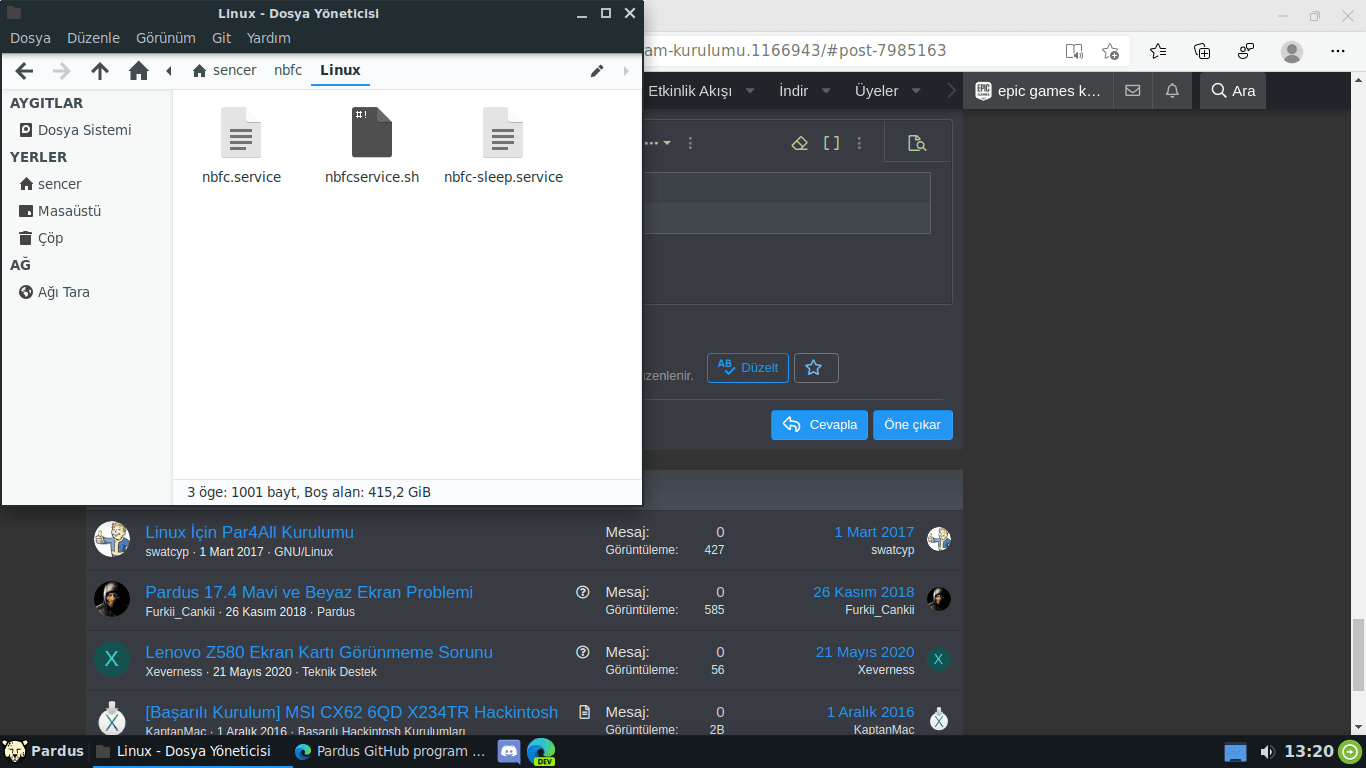Expand İndir dropdown arrow

click(x=826, y=91)
